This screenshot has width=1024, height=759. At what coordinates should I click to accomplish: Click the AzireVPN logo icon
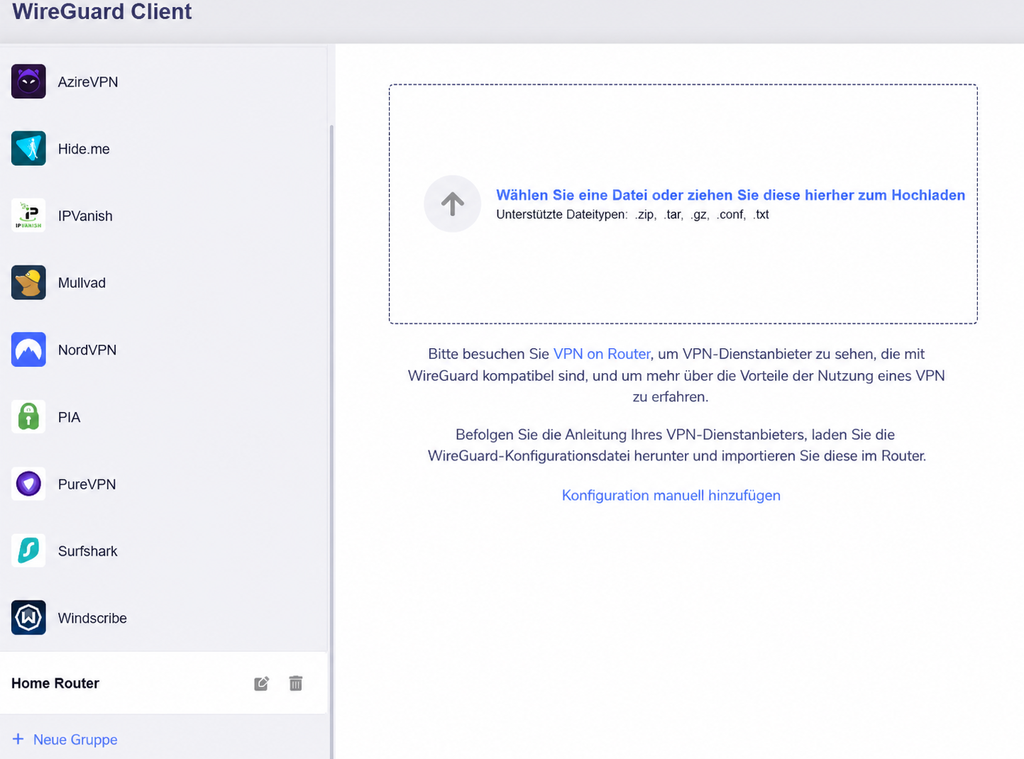(x=28, y=82)
